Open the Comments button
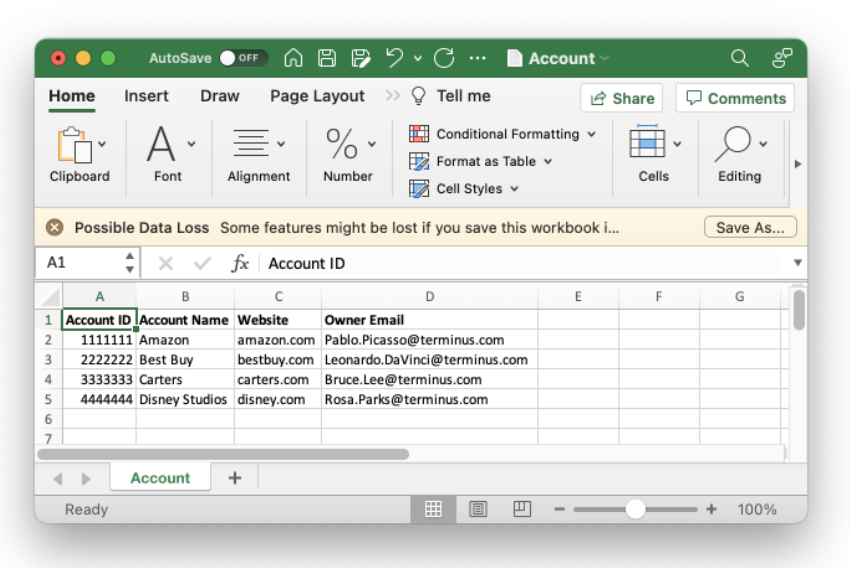The image size is (850, 568). [x=735, y=98]
